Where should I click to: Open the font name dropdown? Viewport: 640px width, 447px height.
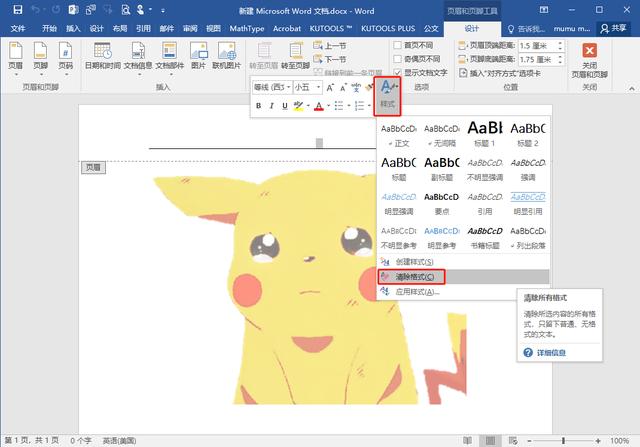click(288, 87)
